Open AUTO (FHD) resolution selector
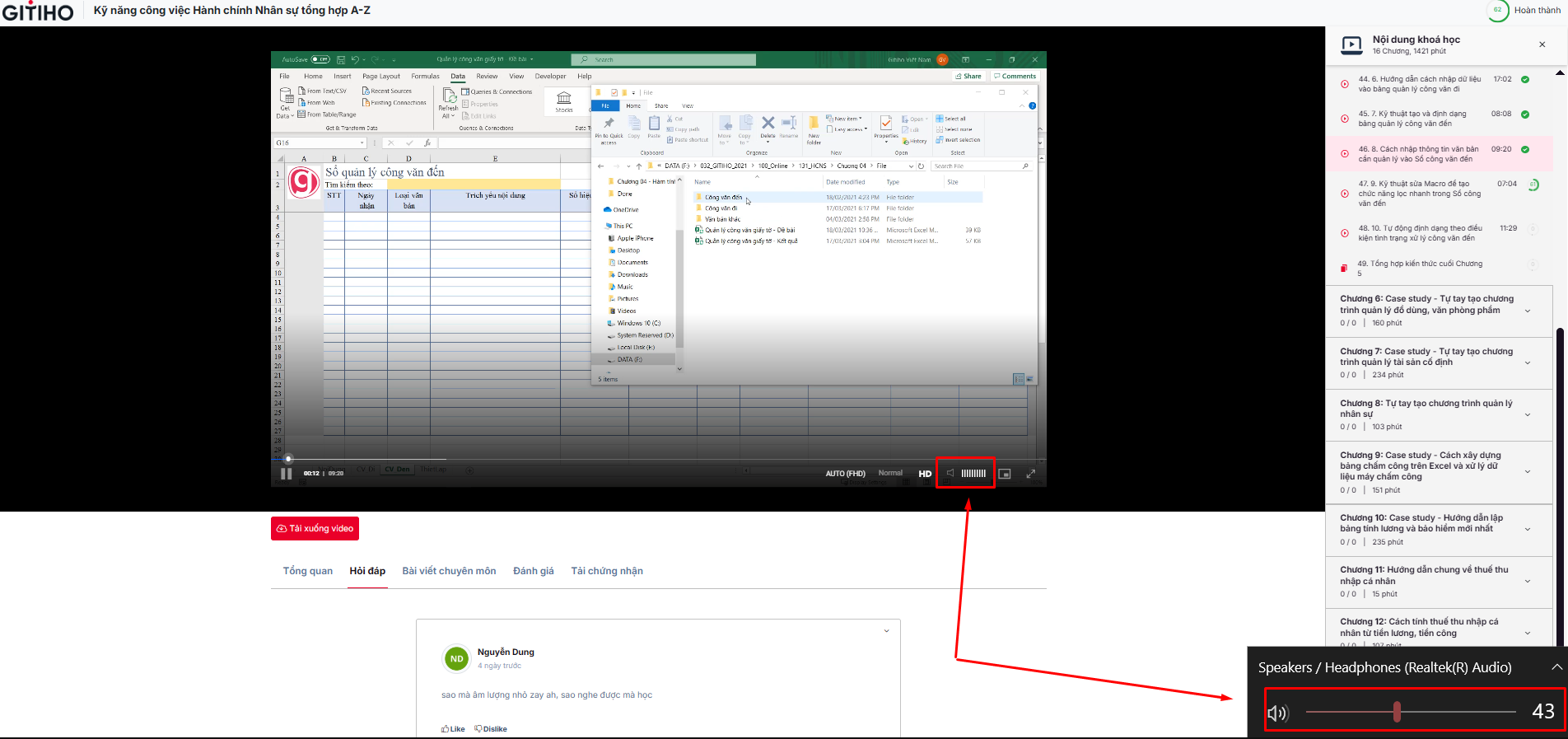 pyautogui.click(x=845, y=474)
